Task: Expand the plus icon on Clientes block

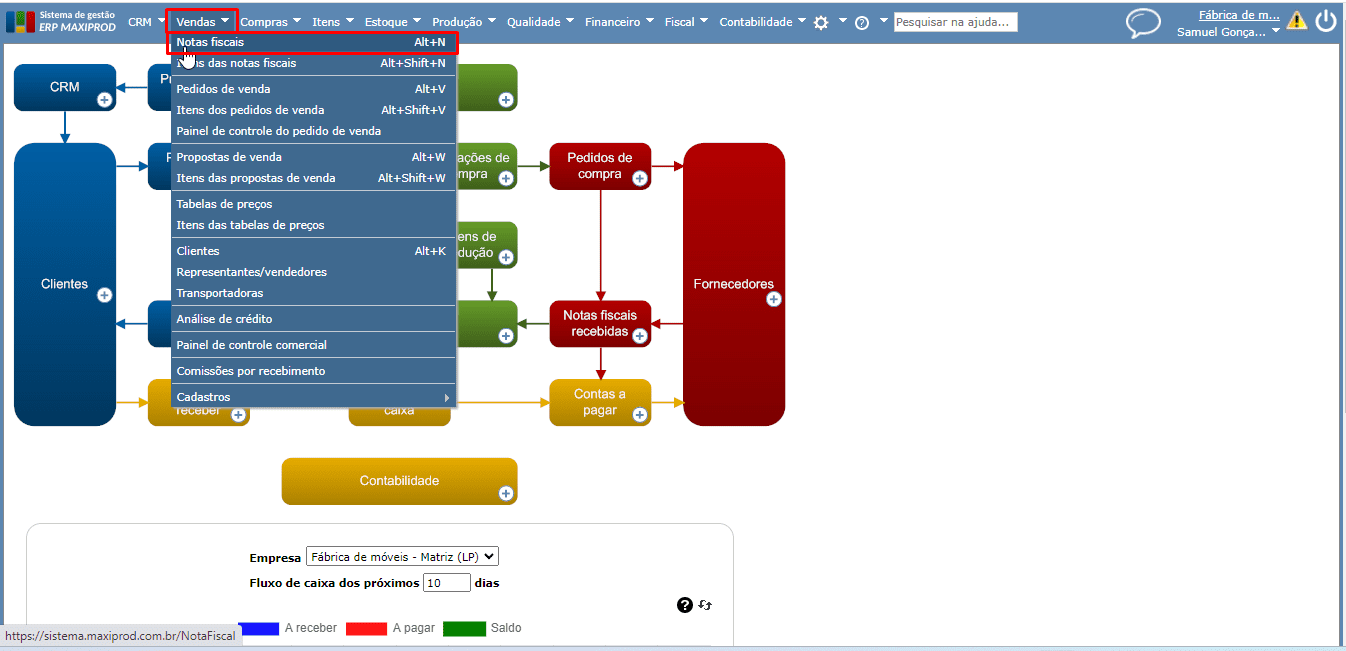Action: 105,295
